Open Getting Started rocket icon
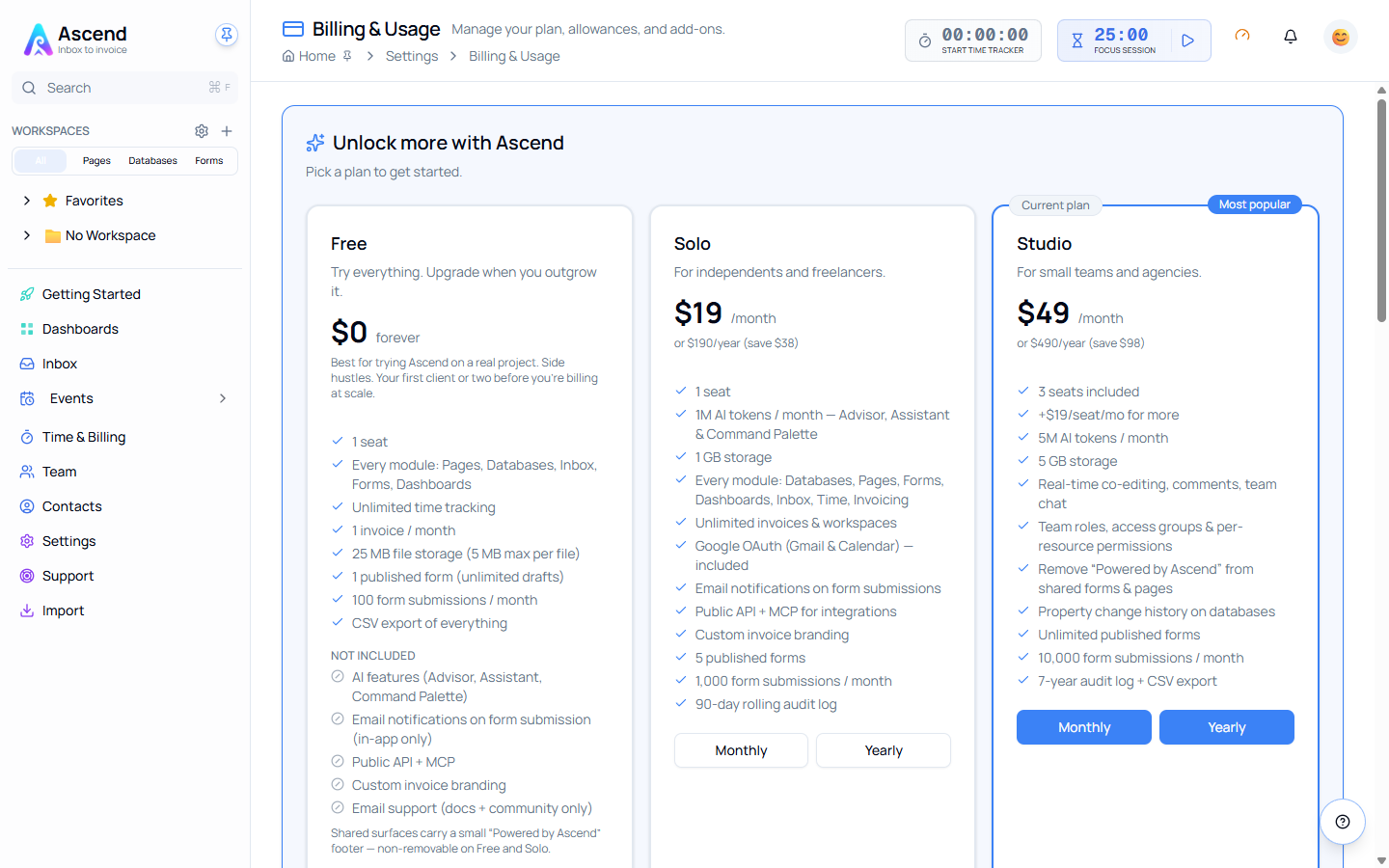1389x868 pixels. pyautogui.click(x=27, y=294)
